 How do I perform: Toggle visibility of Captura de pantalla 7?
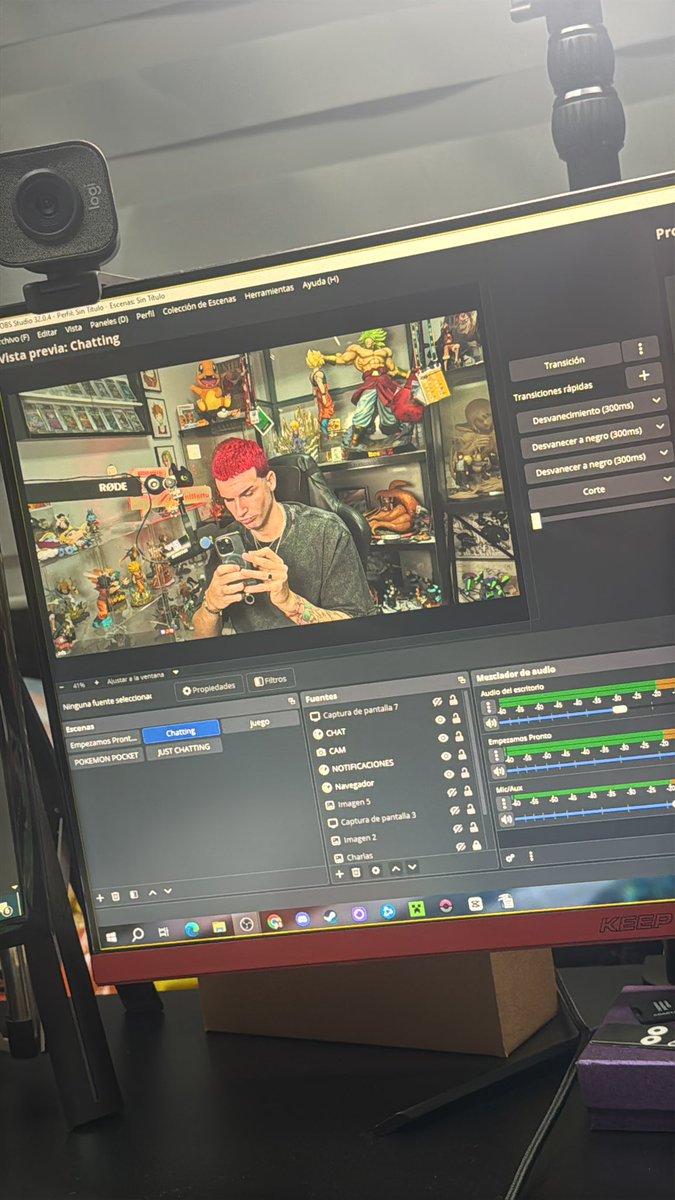pyautogui.click(x=438, y=703)
